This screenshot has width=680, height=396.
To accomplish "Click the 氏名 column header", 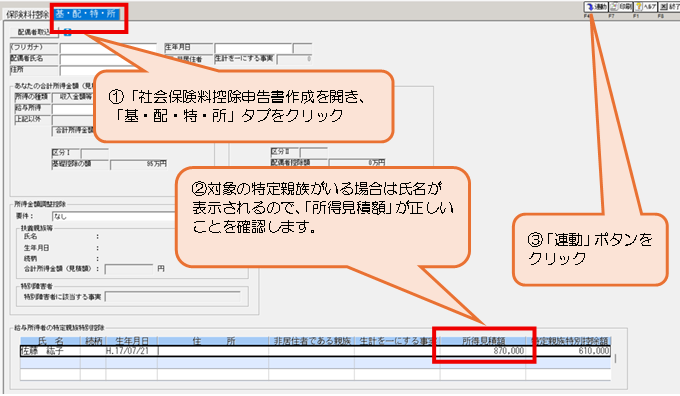I will tap(50, 341).
